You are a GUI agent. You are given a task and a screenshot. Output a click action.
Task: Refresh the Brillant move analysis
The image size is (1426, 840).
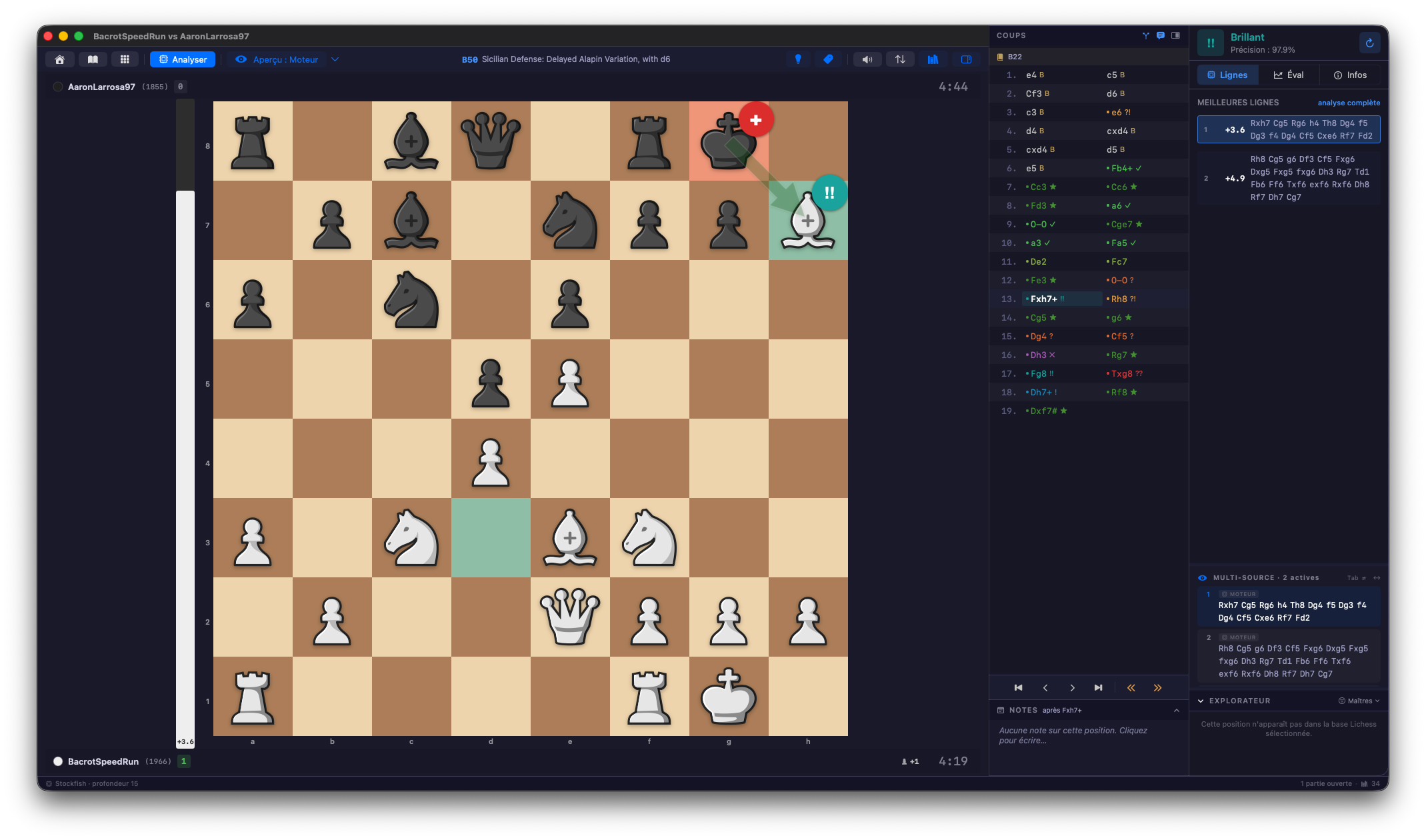tap(1369, 43)
